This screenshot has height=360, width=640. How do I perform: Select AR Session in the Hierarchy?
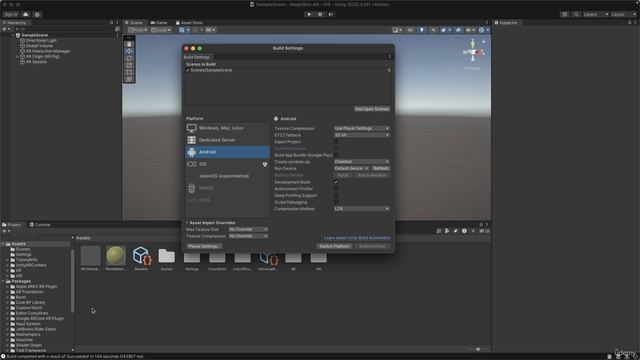[x=36, y=62]
